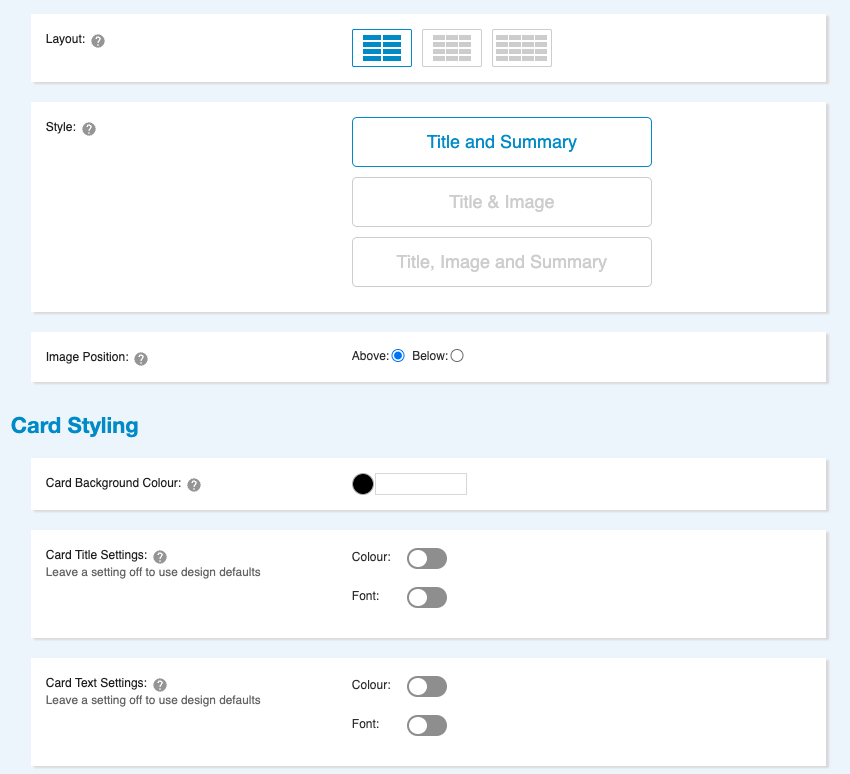Pick the four-column layout icon
Screen dimensions: 850x774
pyautogui.click(x=521, y=48)
